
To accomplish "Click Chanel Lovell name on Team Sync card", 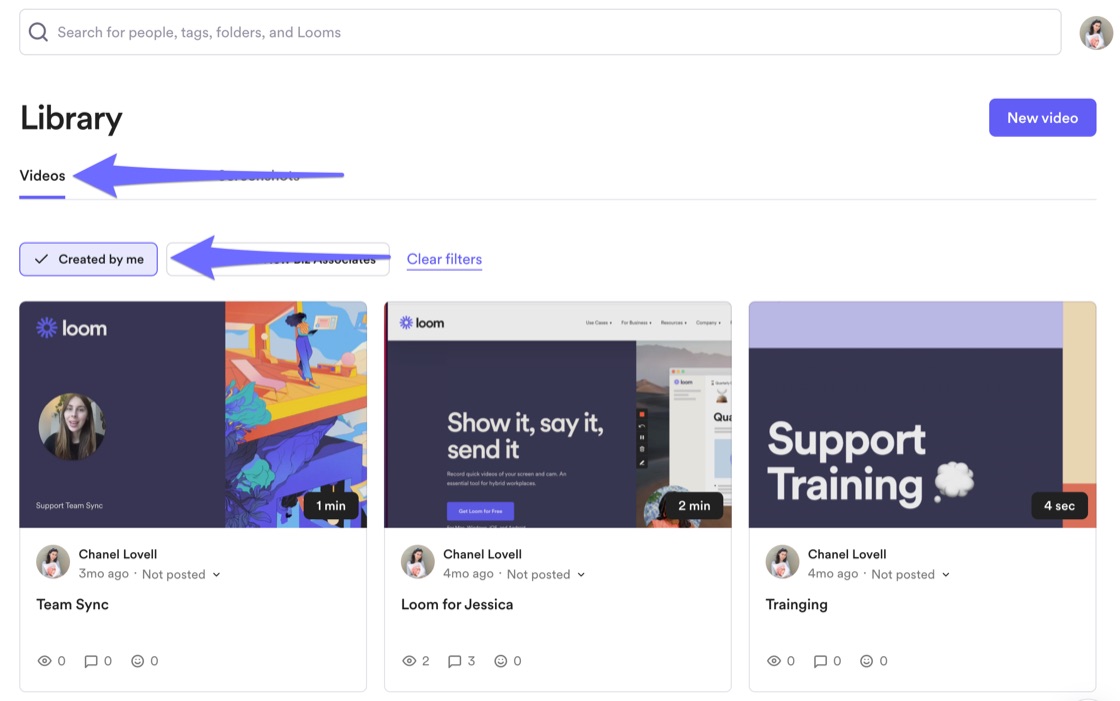I will coord(118,554).
